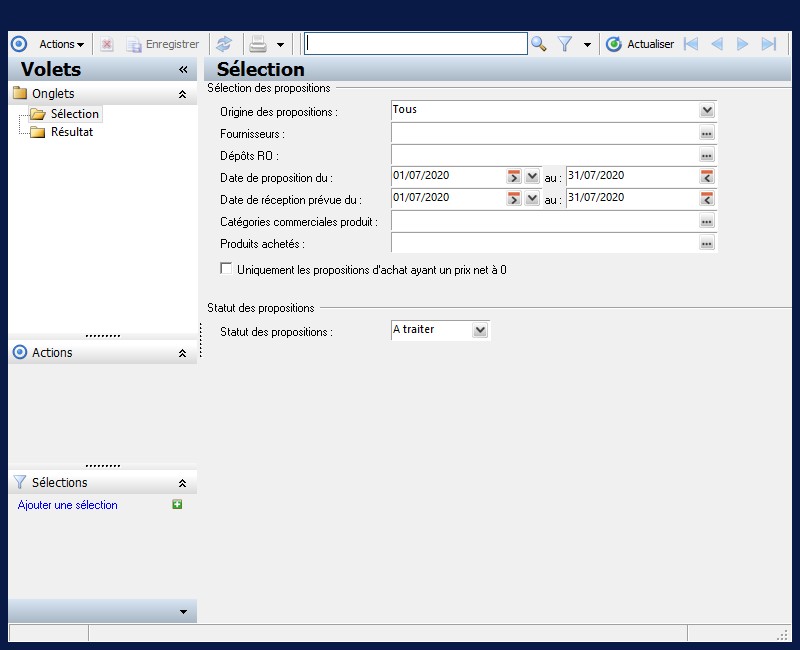The image size is (800, 650).
Task: Click red arrow icon beside proposition start date
Action: (514, 177)
